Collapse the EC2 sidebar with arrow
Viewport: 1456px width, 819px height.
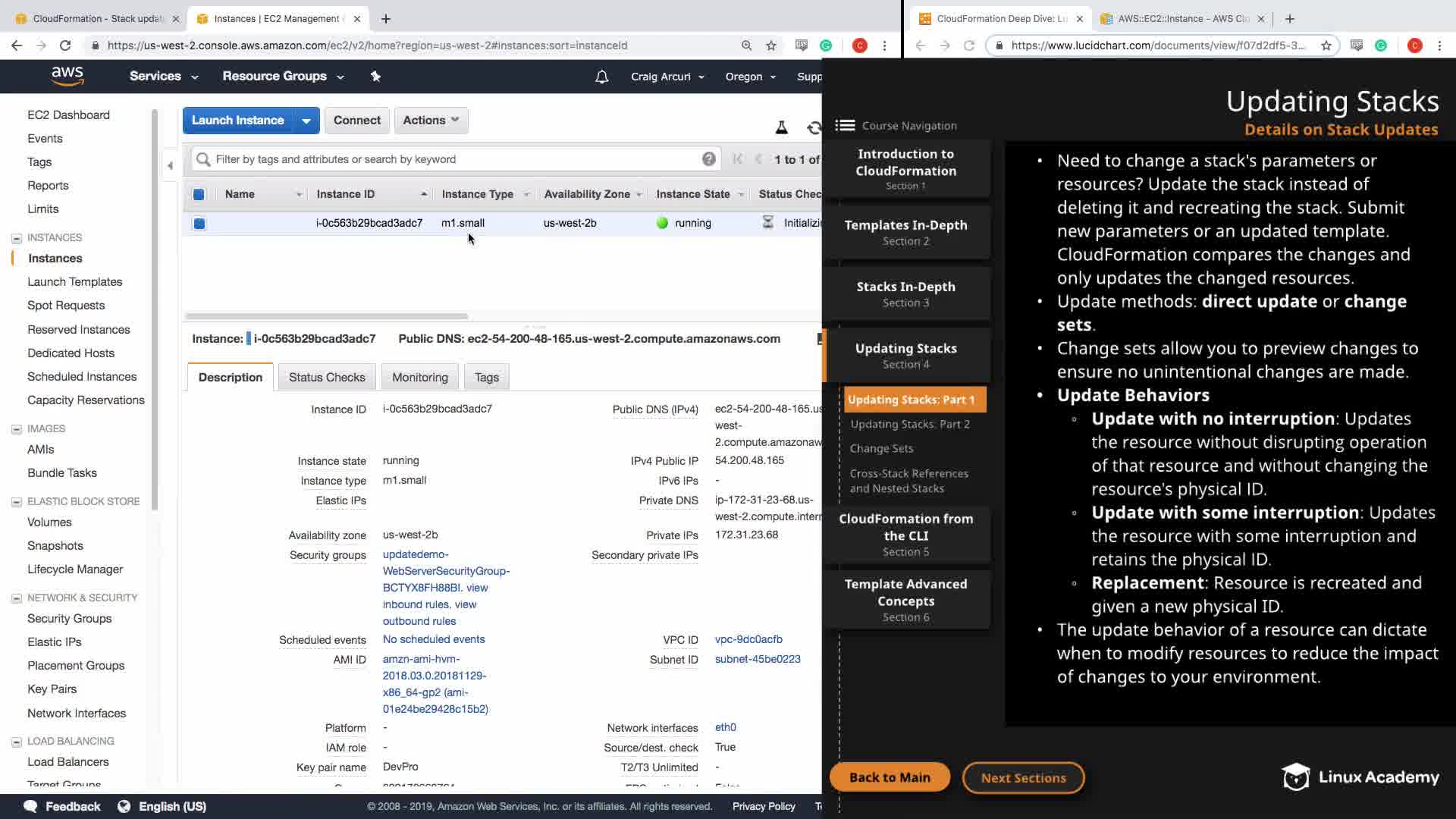[170, 165]
